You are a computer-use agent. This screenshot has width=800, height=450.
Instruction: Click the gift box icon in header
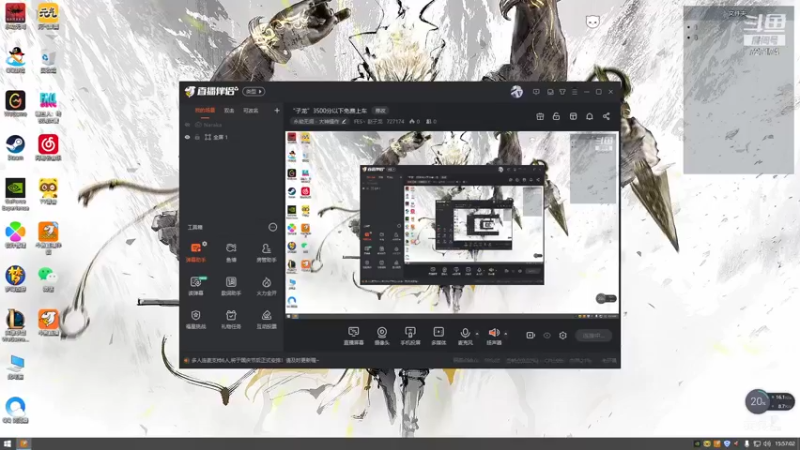coord(540,116)
